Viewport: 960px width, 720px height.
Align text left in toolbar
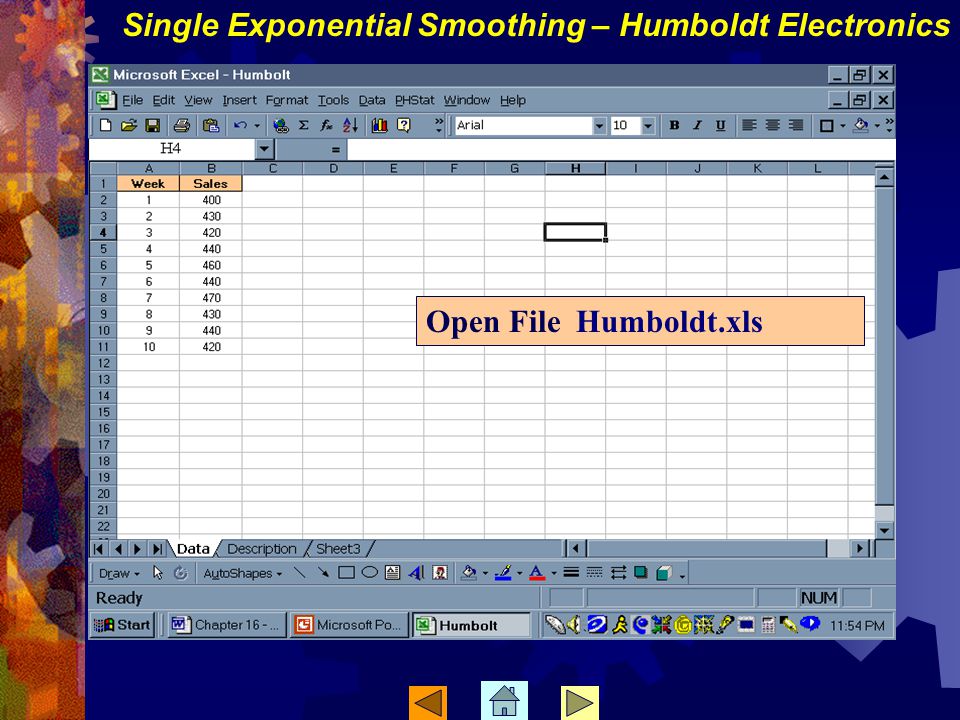click(749, 126)
